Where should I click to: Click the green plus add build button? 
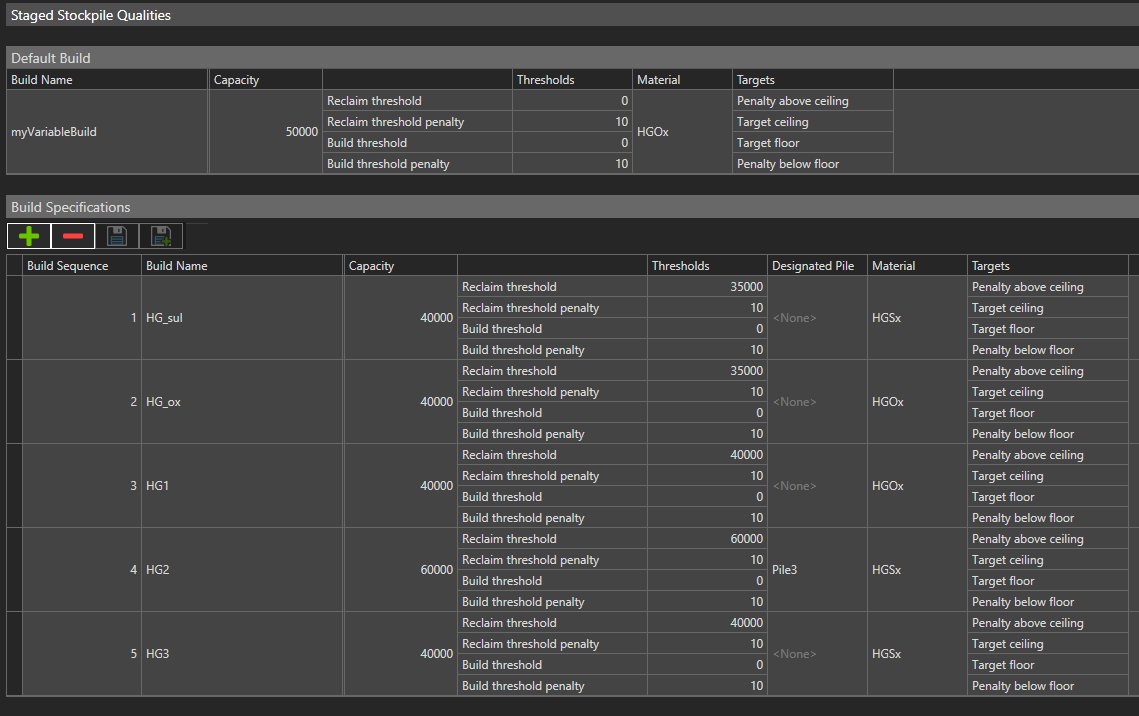click(x=29, y=237)
